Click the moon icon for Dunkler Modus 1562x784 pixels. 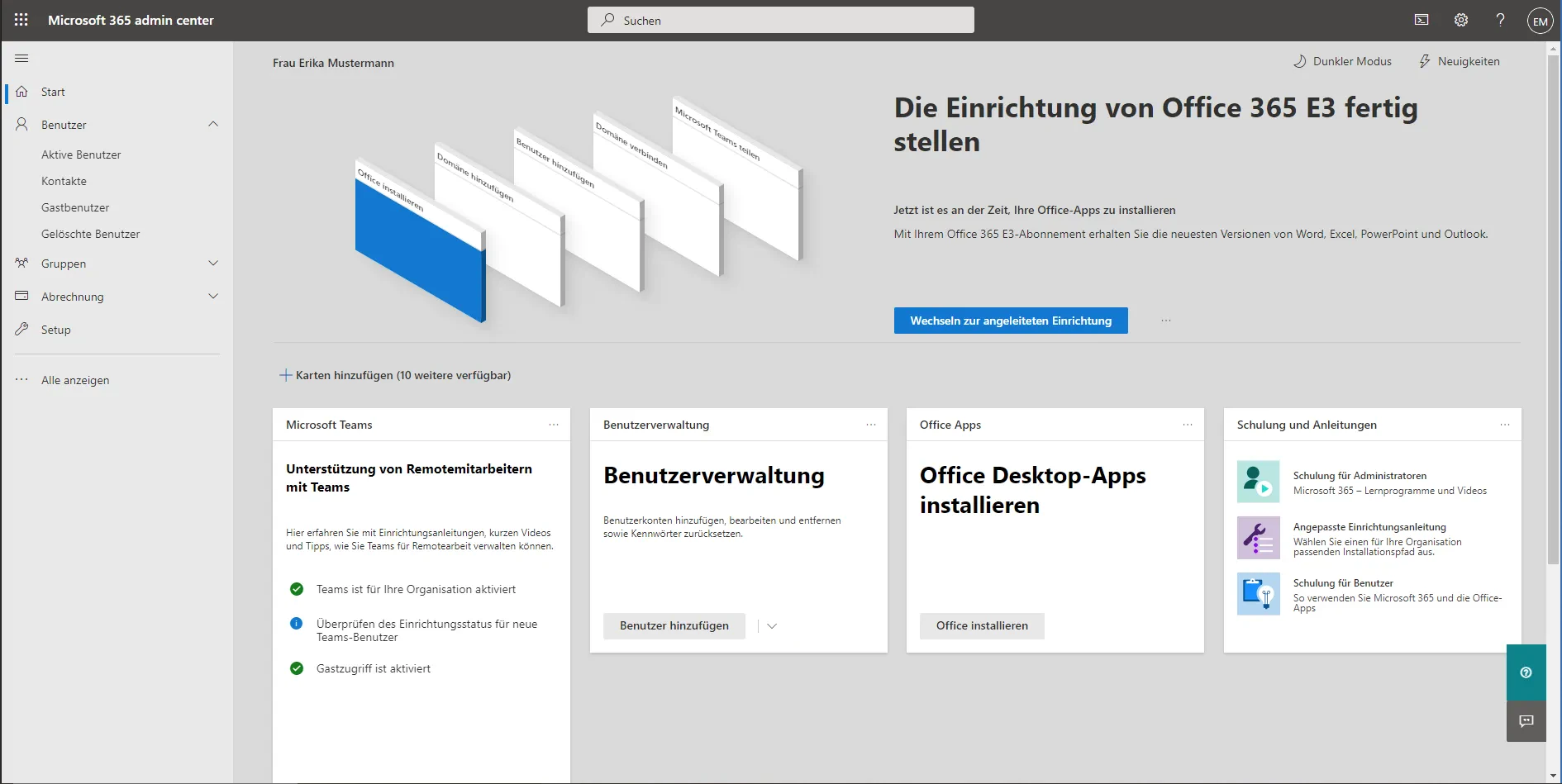[1300, 61]
